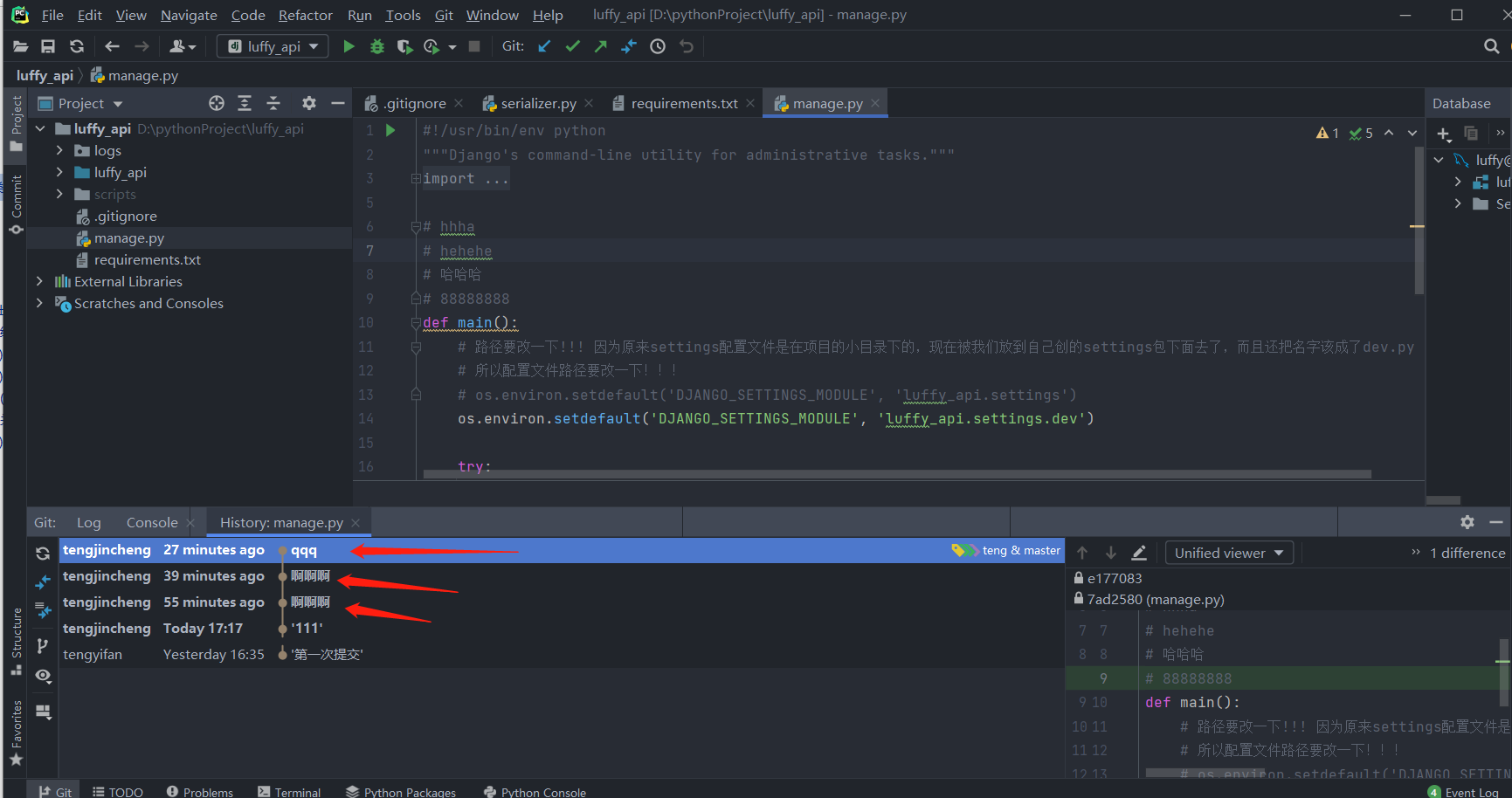Expand External Libraries node
Image resolution: width=1512 pixels, height=798 pixels.
point(39,281)
